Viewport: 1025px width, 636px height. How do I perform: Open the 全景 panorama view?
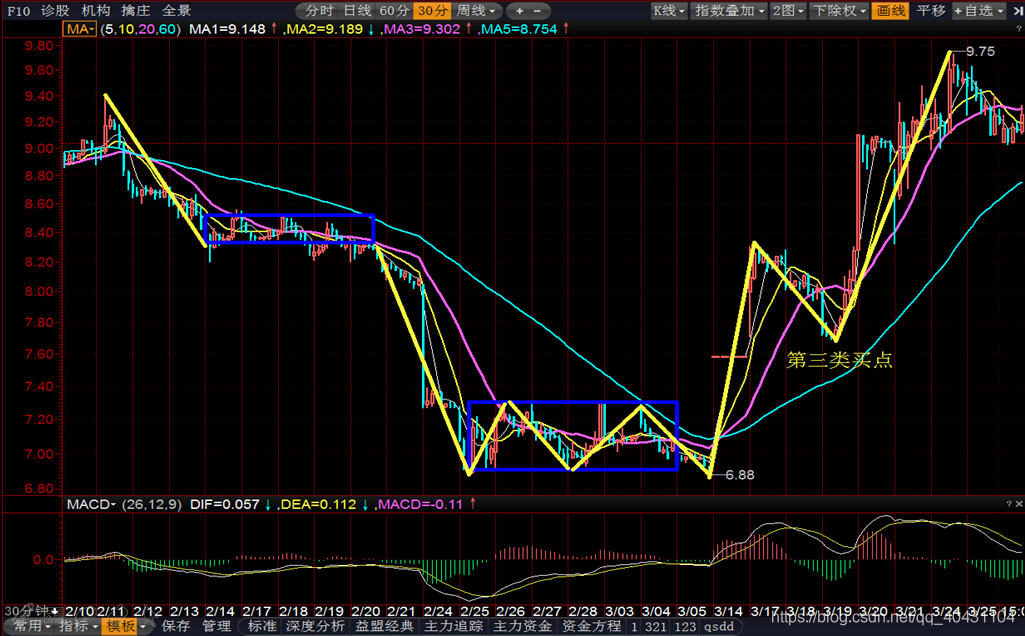click(176, 11)
